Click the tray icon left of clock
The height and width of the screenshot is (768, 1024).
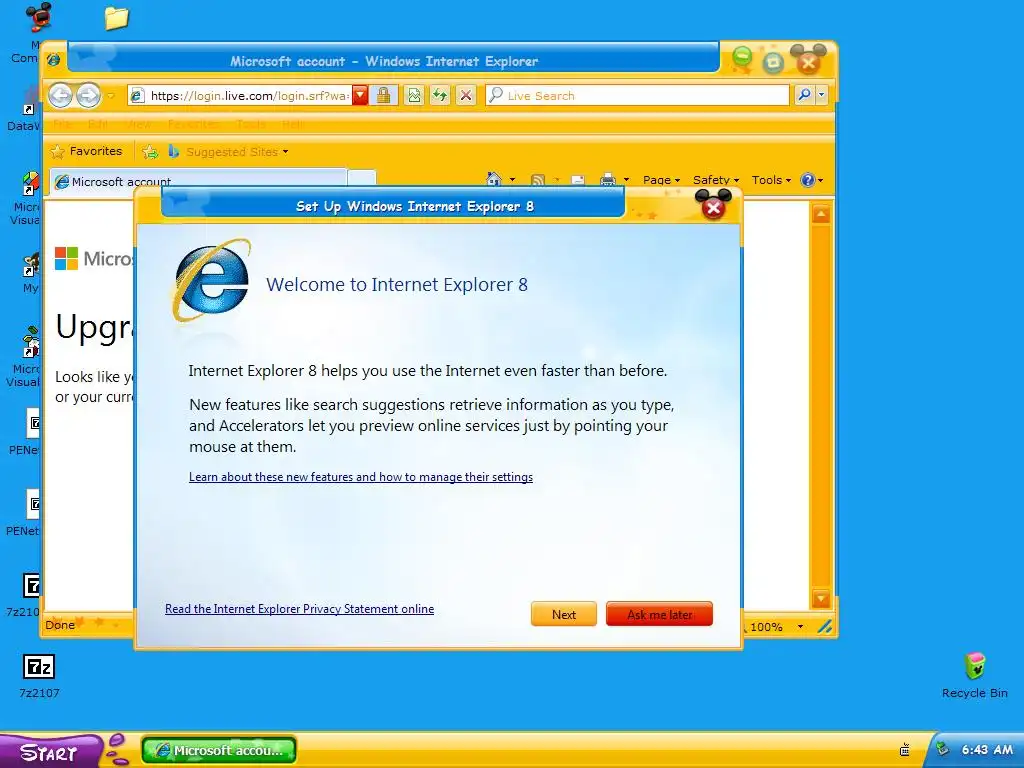tap(942, 749)
